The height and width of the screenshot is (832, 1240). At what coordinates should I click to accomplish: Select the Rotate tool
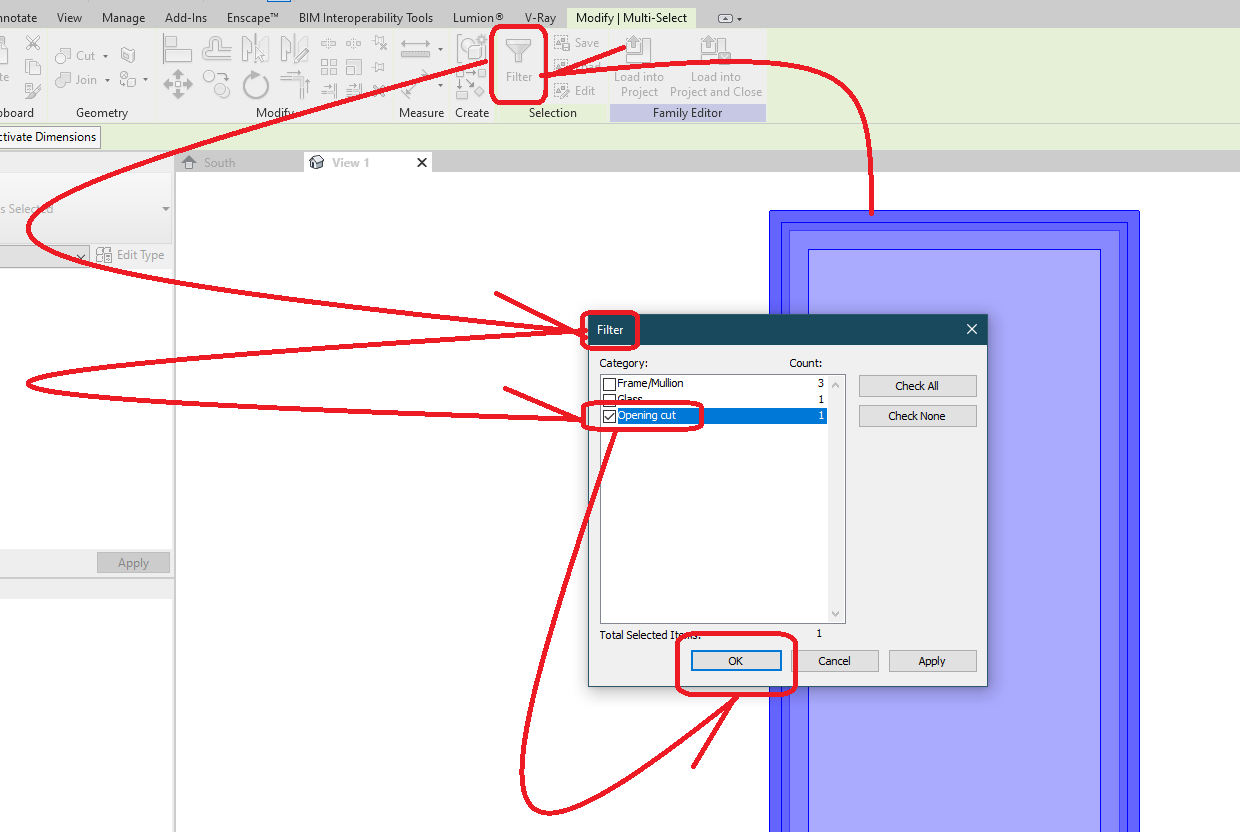256,86
